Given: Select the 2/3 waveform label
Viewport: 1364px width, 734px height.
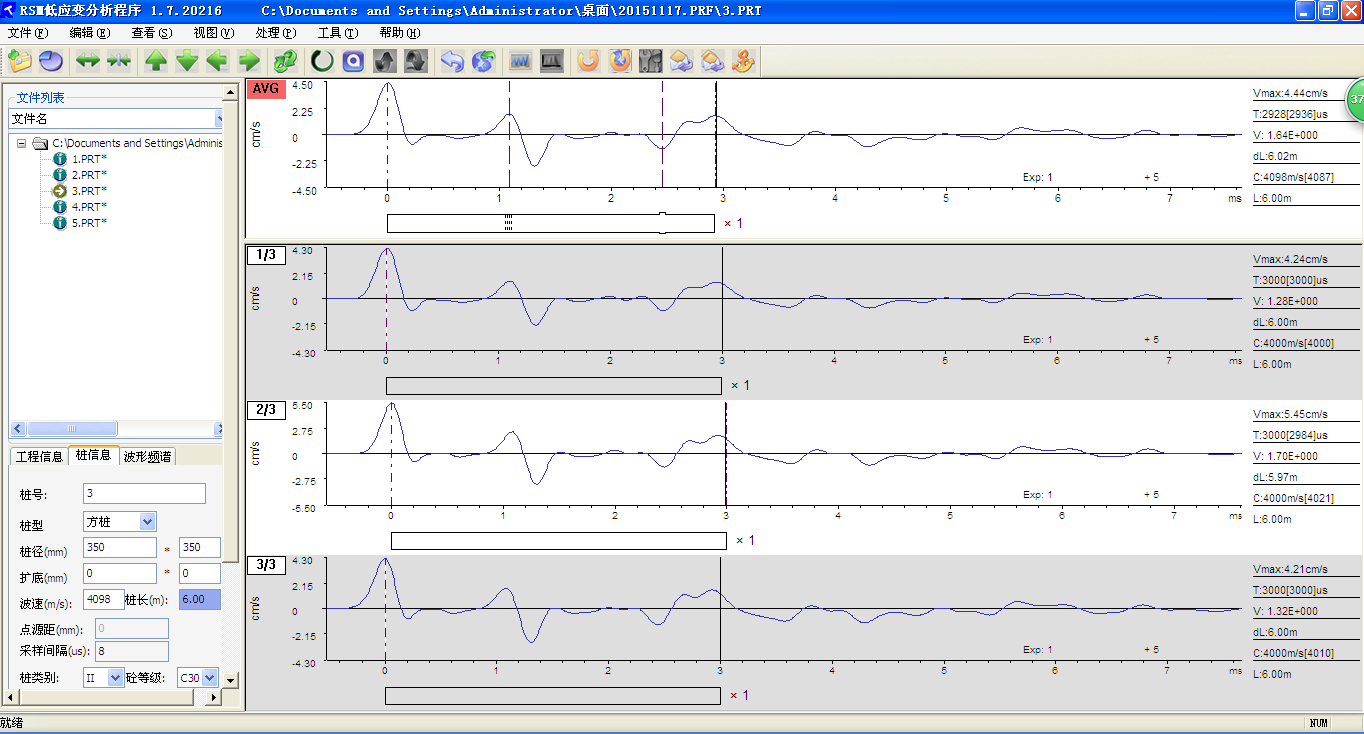Looking at the screenshot, I should pyautogui.click(x=266, y=409).
